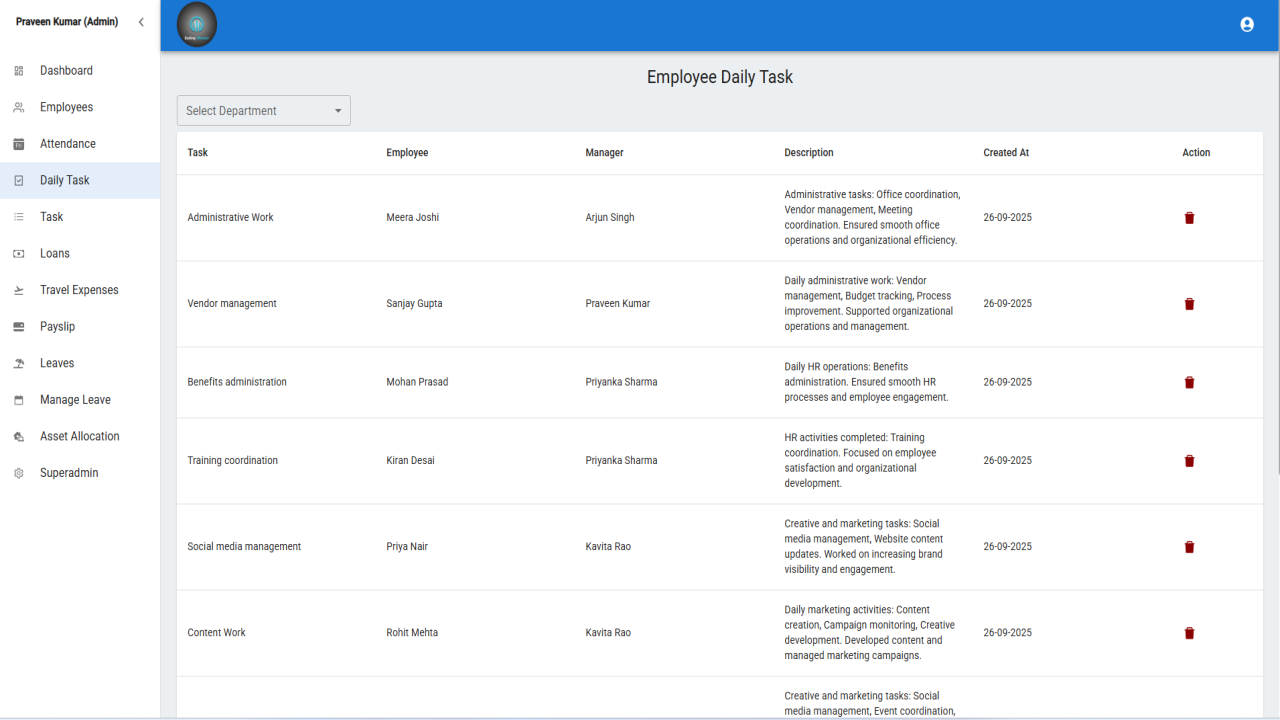
Task: Click the Loans money icon
Action: coord(19,254)
